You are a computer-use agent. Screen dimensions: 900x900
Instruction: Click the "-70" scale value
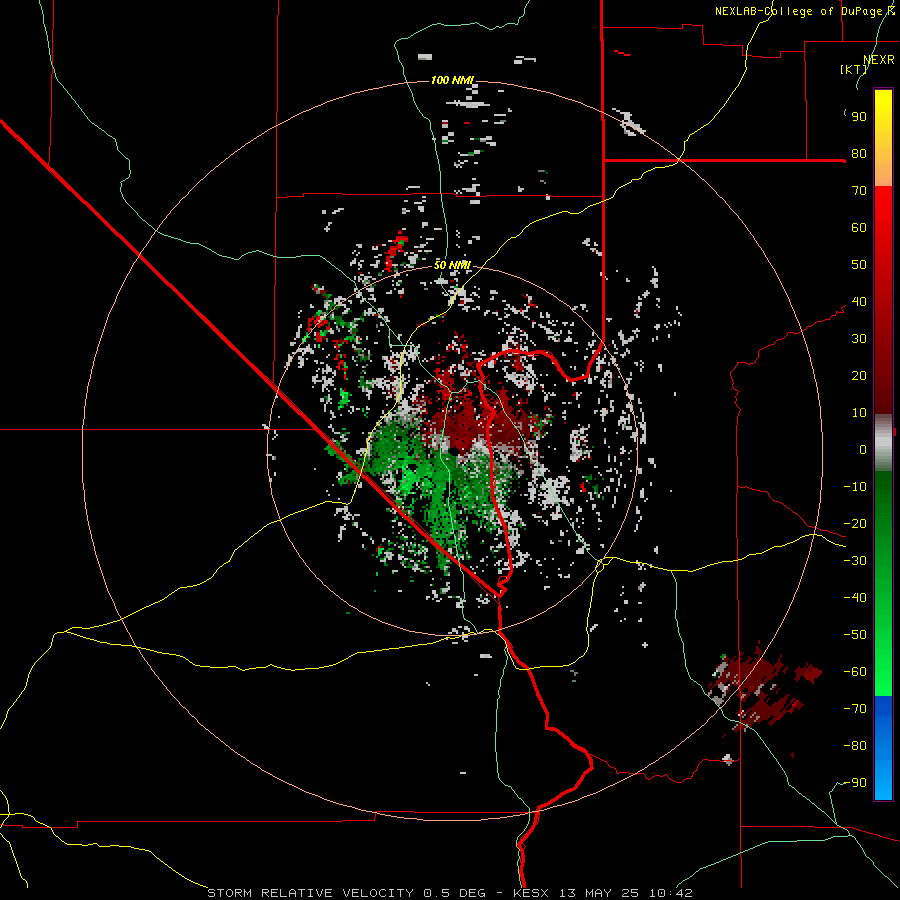tap(855, 709)
